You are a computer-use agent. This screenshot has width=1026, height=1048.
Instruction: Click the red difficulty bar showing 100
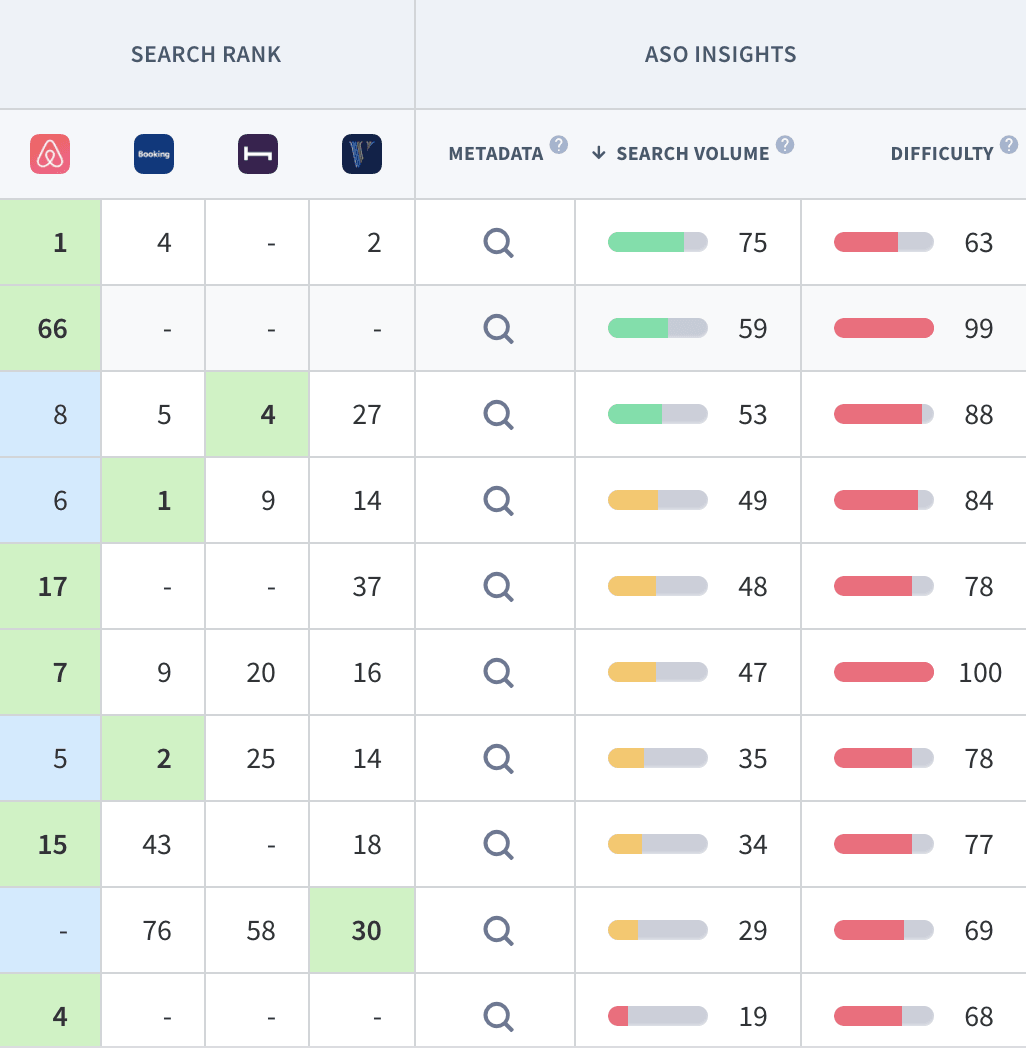coord(884,672)
